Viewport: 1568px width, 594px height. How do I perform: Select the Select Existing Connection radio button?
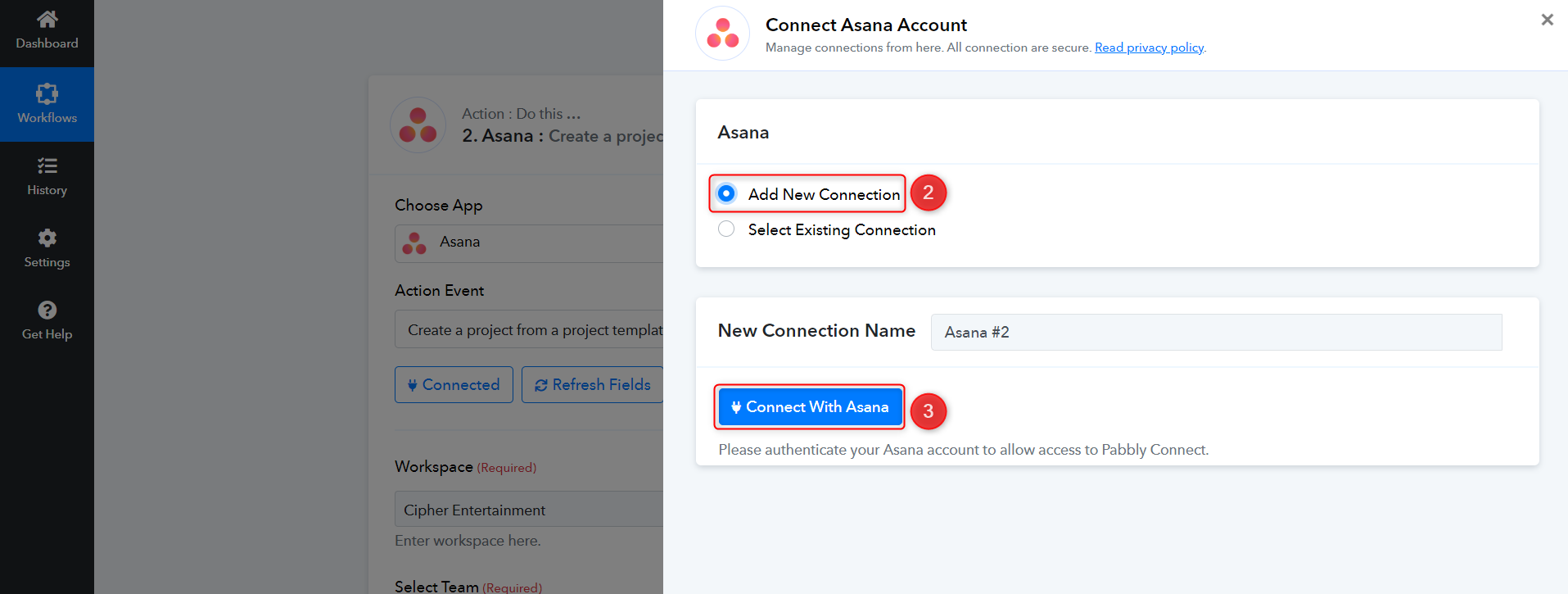(726, 229)
